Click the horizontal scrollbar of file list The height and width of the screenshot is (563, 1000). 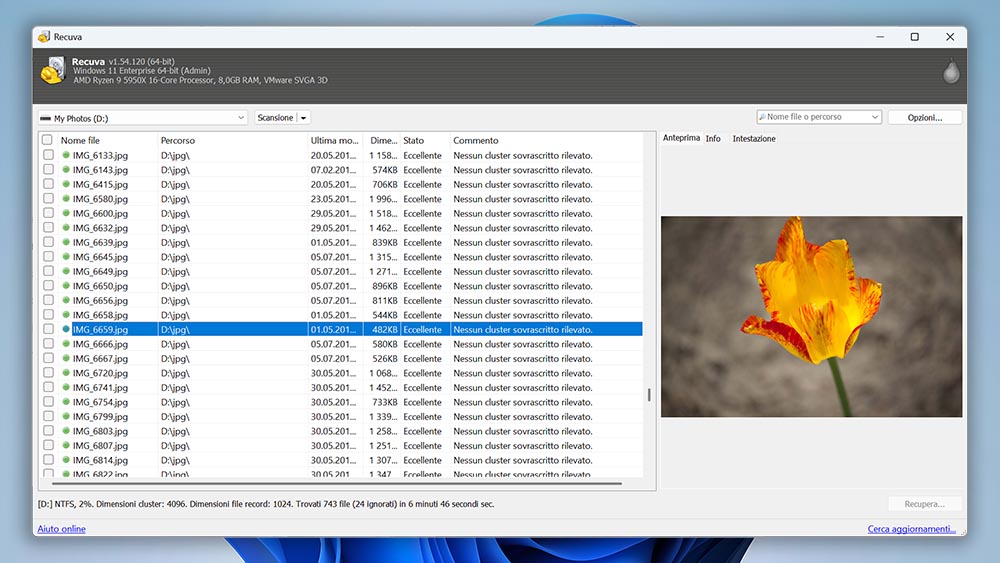(337, 483)
